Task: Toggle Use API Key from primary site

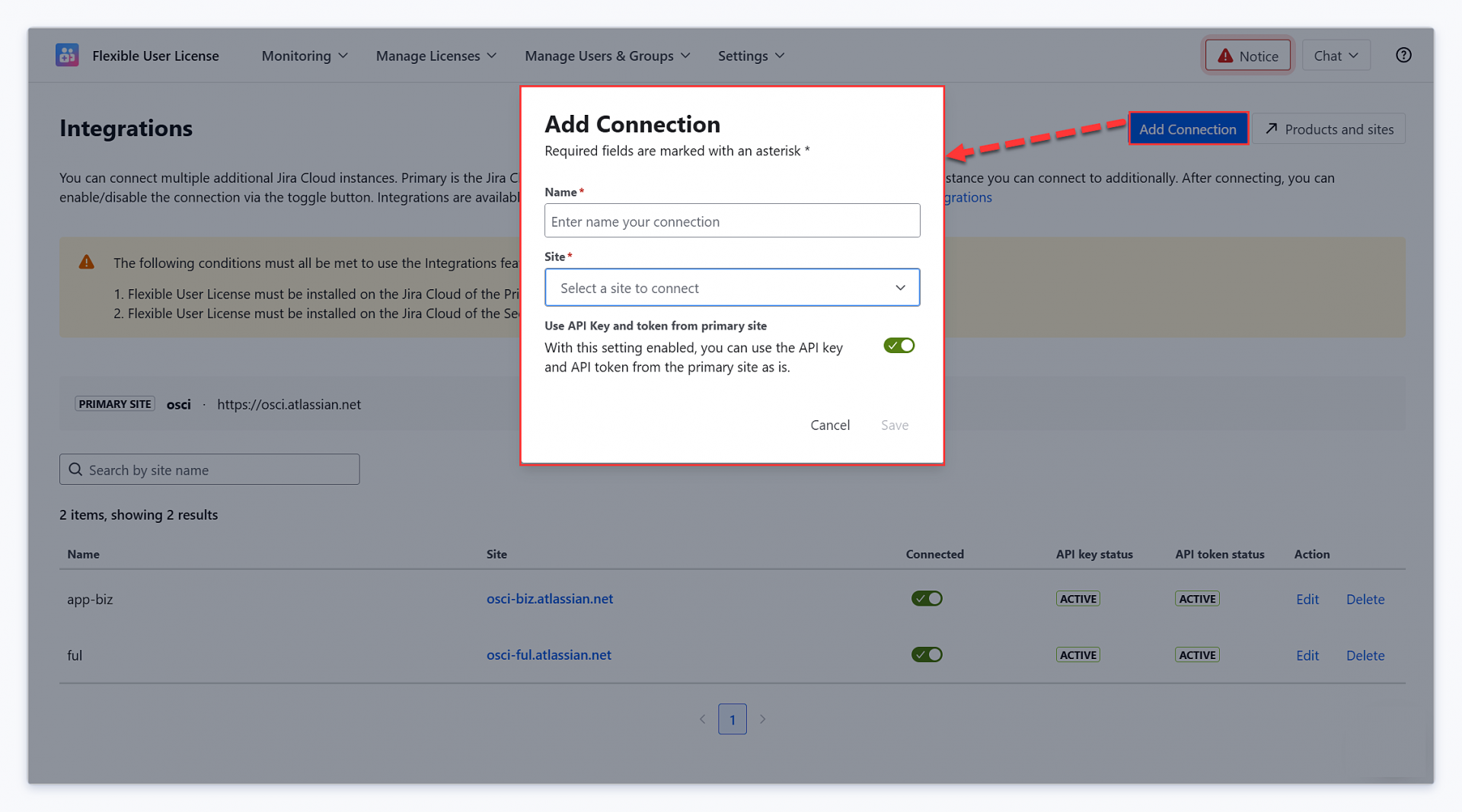Action: 899,345
